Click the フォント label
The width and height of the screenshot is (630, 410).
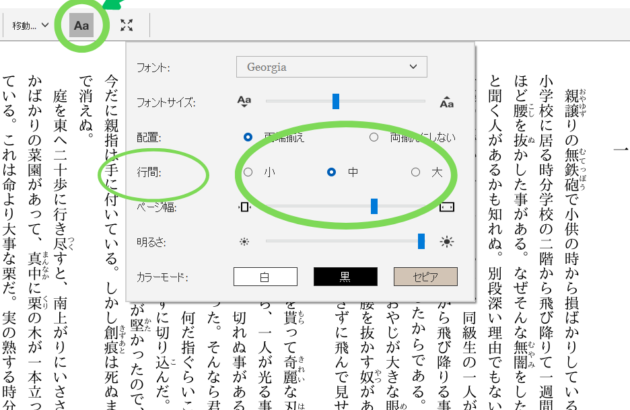pyautogui.click(x=153, y=67)
